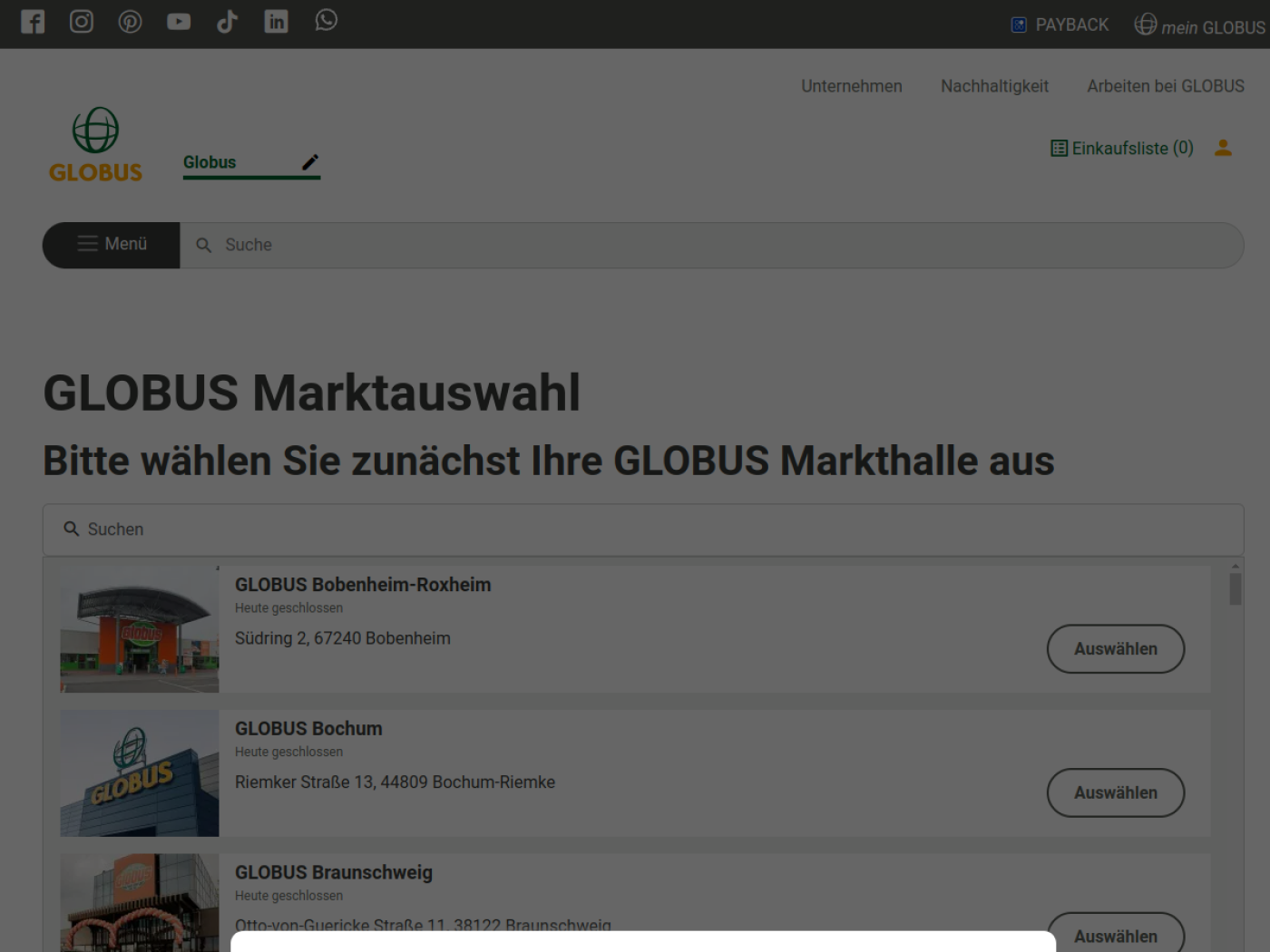This screenshot has height=952, width=1270.
Task: Select Auswählen for GLOBUS Bochum
Action: 1116,792
